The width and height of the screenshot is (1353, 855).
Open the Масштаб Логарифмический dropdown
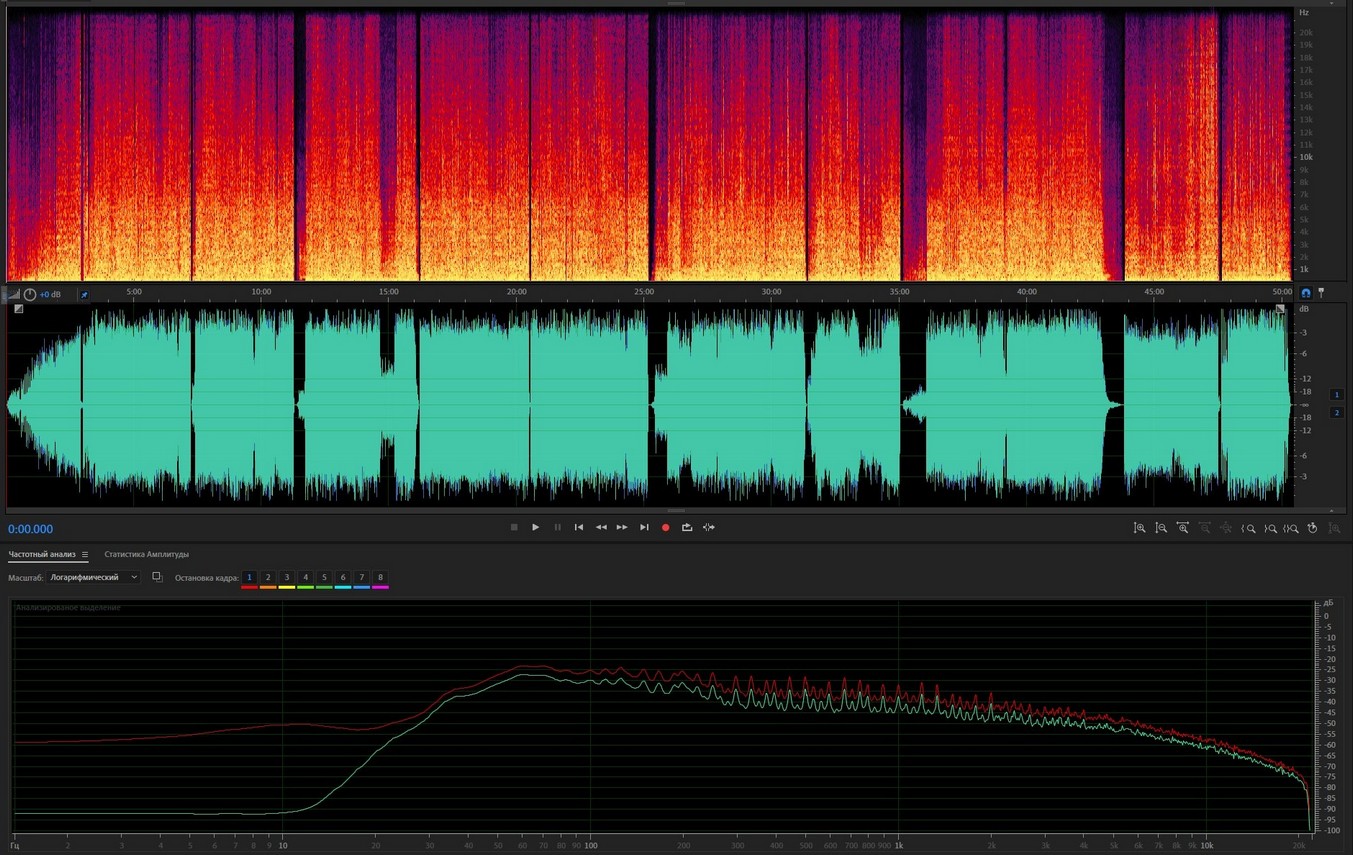pos(94,577)
